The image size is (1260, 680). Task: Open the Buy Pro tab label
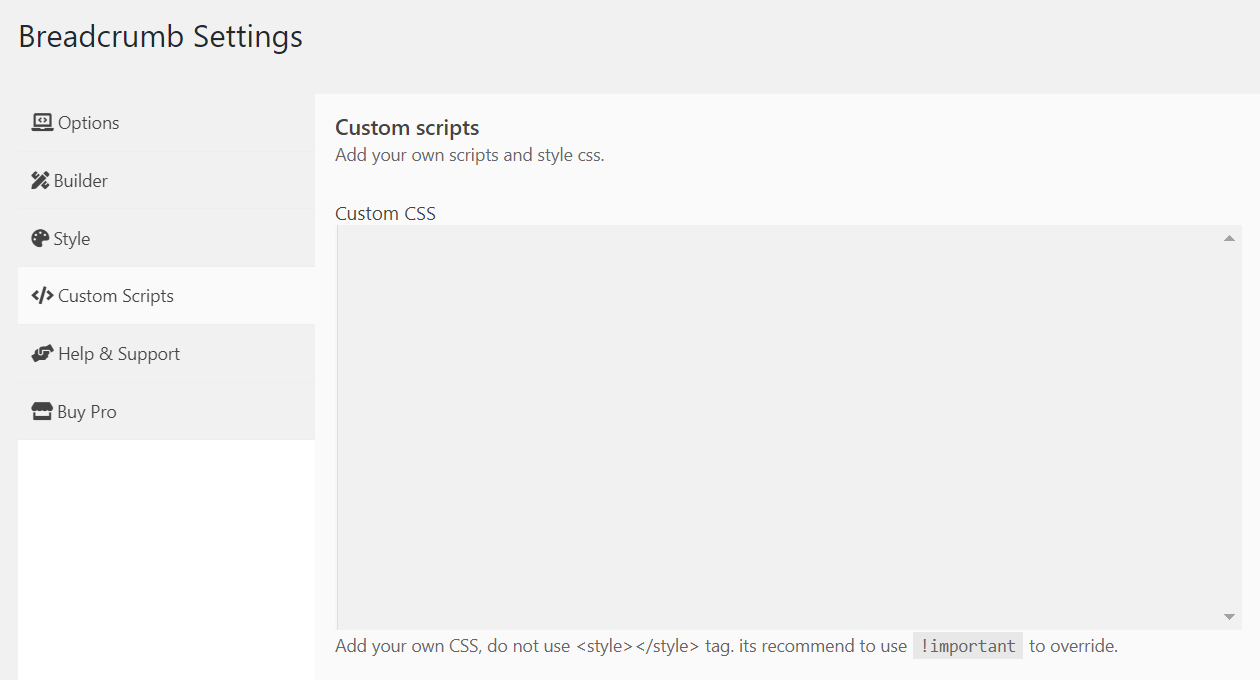pos(87,412)
